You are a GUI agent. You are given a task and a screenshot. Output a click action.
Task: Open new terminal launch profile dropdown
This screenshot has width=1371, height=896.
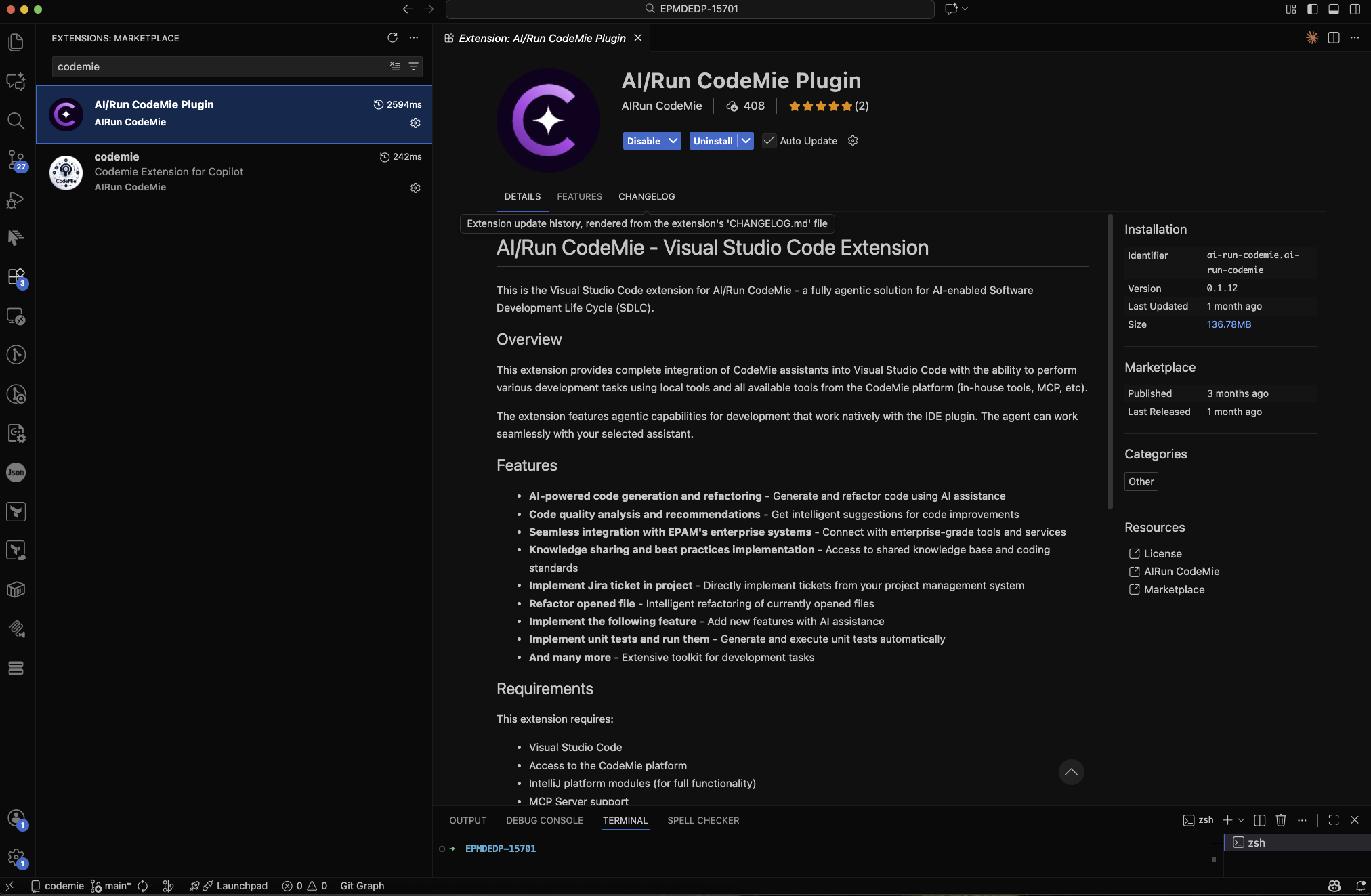point(1241,820)
